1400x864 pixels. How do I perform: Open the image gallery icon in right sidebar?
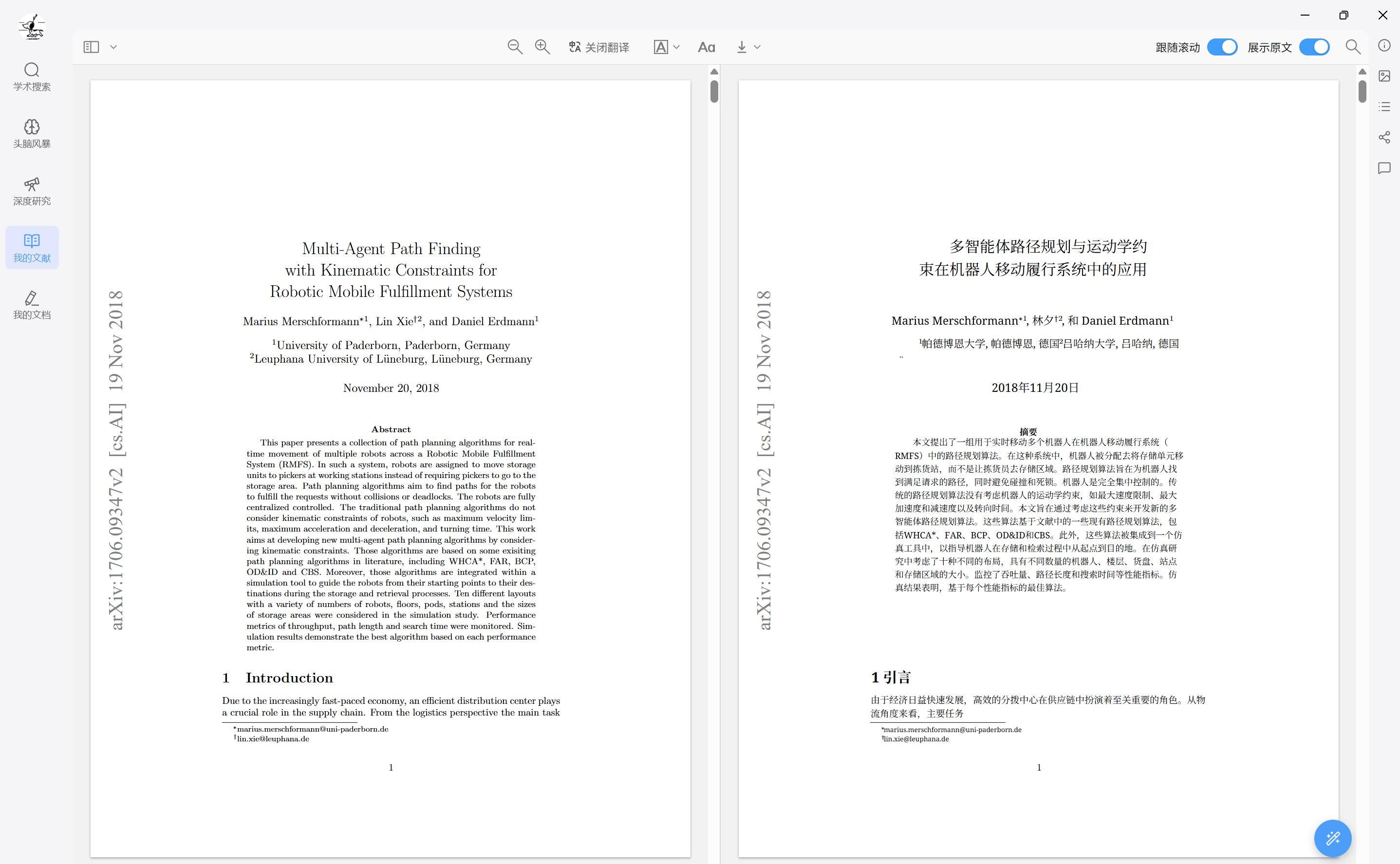point(1384,76)
